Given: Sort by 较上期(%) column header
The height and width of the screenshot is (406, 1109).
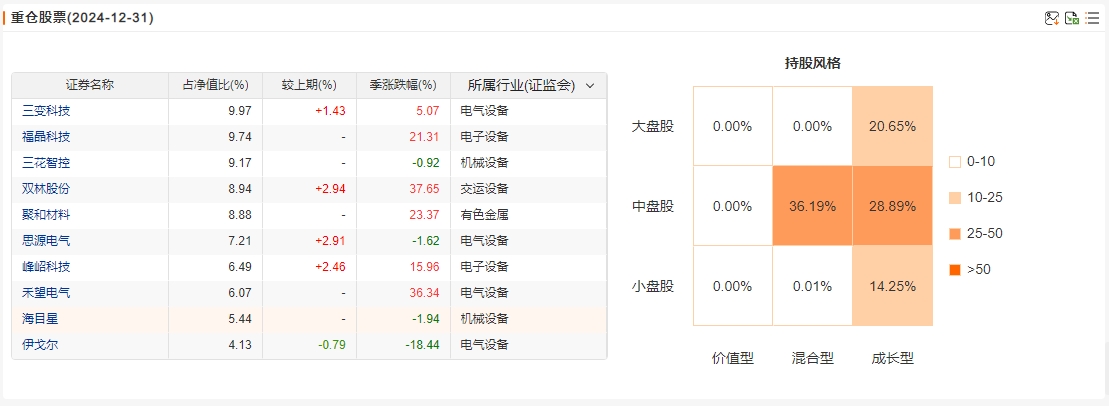Looking at the screenshot, I should [309, 86].
